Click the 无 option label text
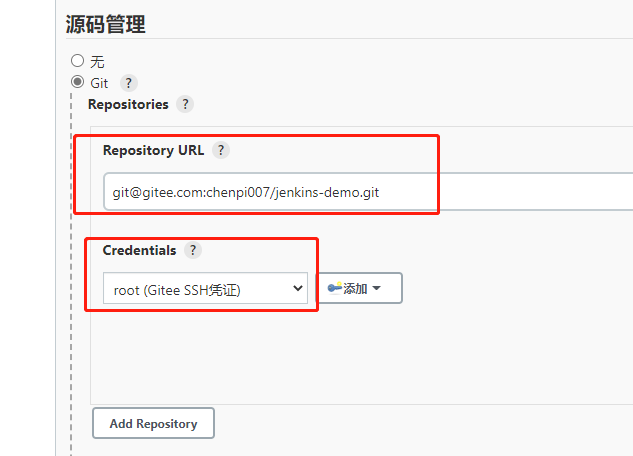This screenshot has height=456, width=633. click(97, 62)
